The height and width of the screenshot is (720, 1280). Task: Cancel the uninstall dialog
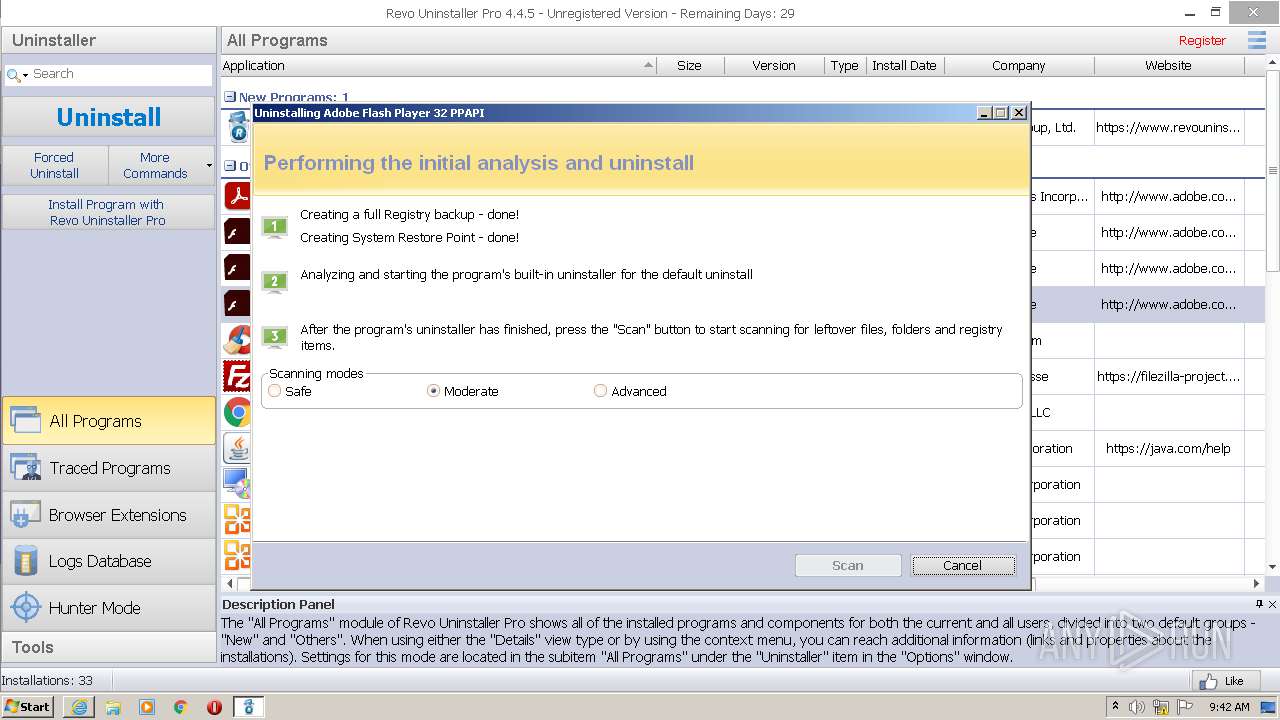(963, 565)
